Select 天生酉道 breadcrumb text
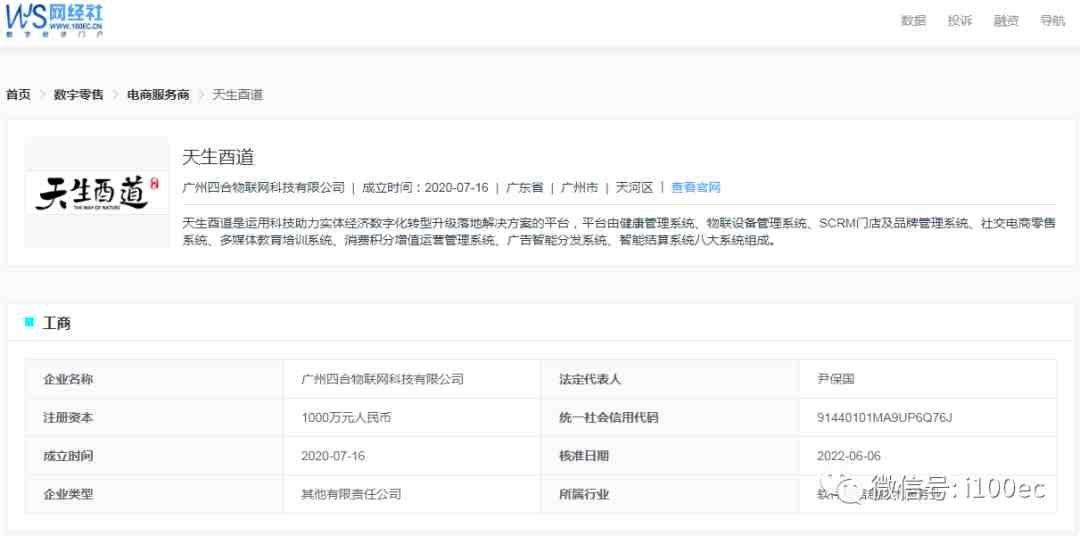The image size is (1080, 536). click(238, 95)
